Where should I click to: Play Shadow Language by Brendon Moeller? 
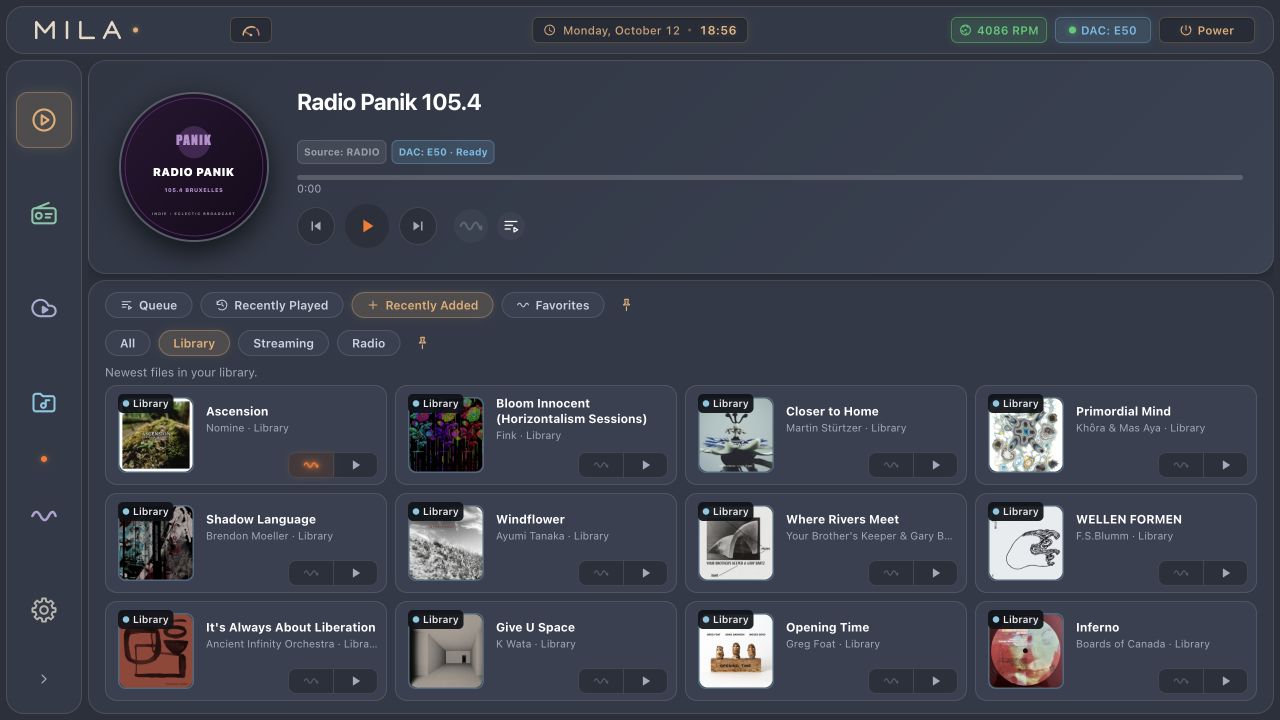[x=356, y=573]
